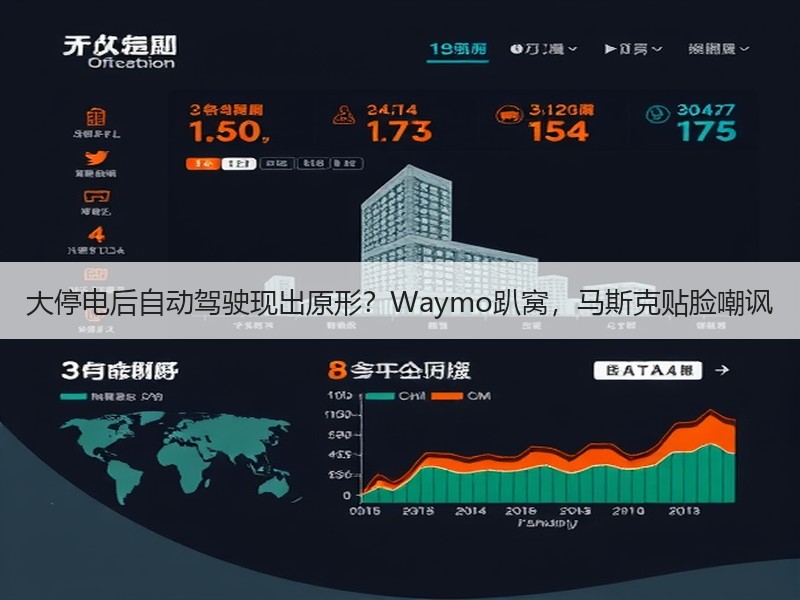Expand the chevron of the play-icon menu

point(657,49)
